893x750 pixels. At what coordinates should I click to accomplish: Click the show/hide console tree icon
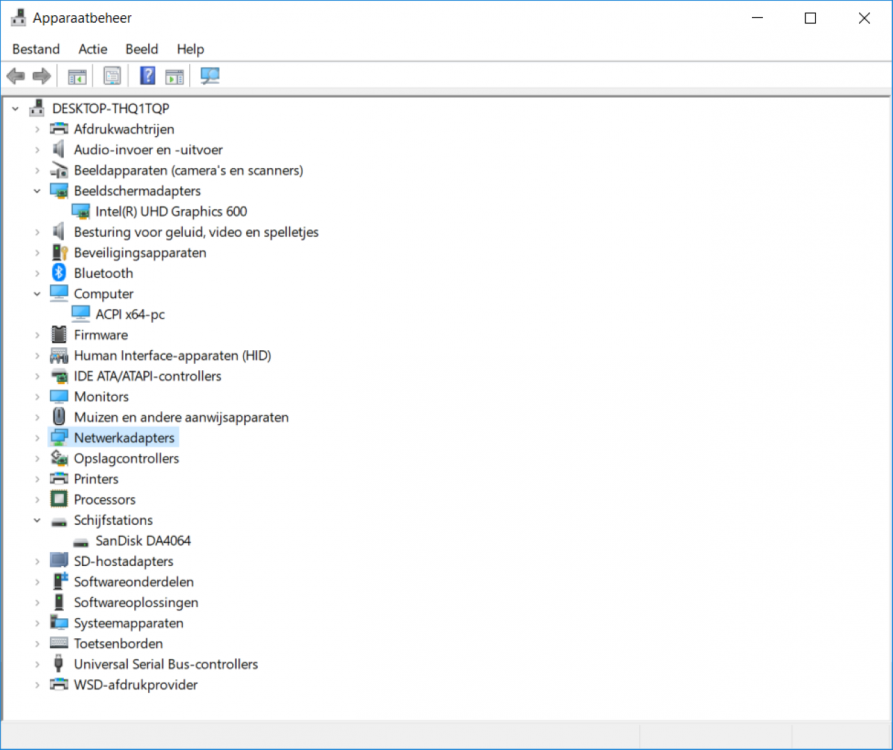[x=77, y=76]
